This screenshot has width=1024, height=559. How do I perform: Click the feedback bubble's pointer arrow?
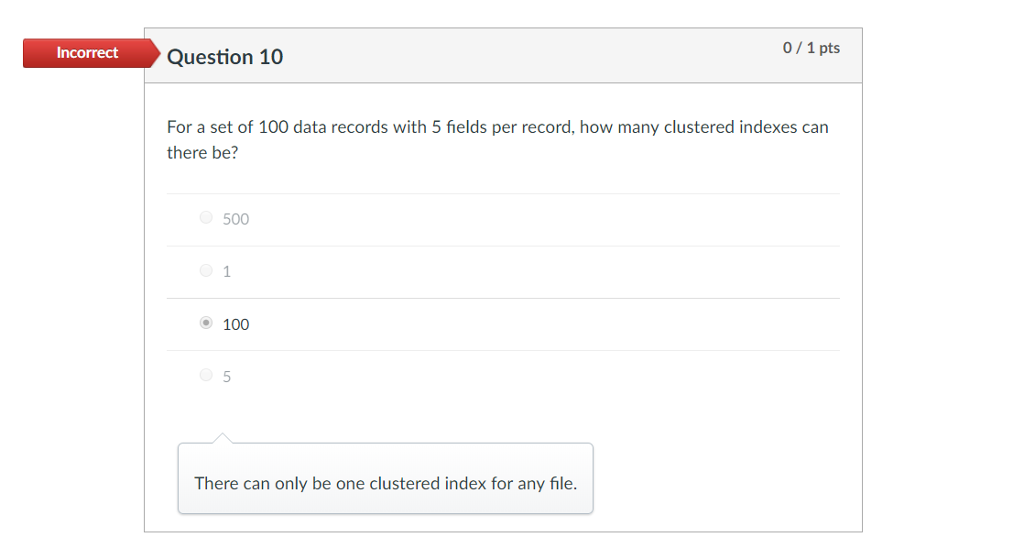point(222,438)
